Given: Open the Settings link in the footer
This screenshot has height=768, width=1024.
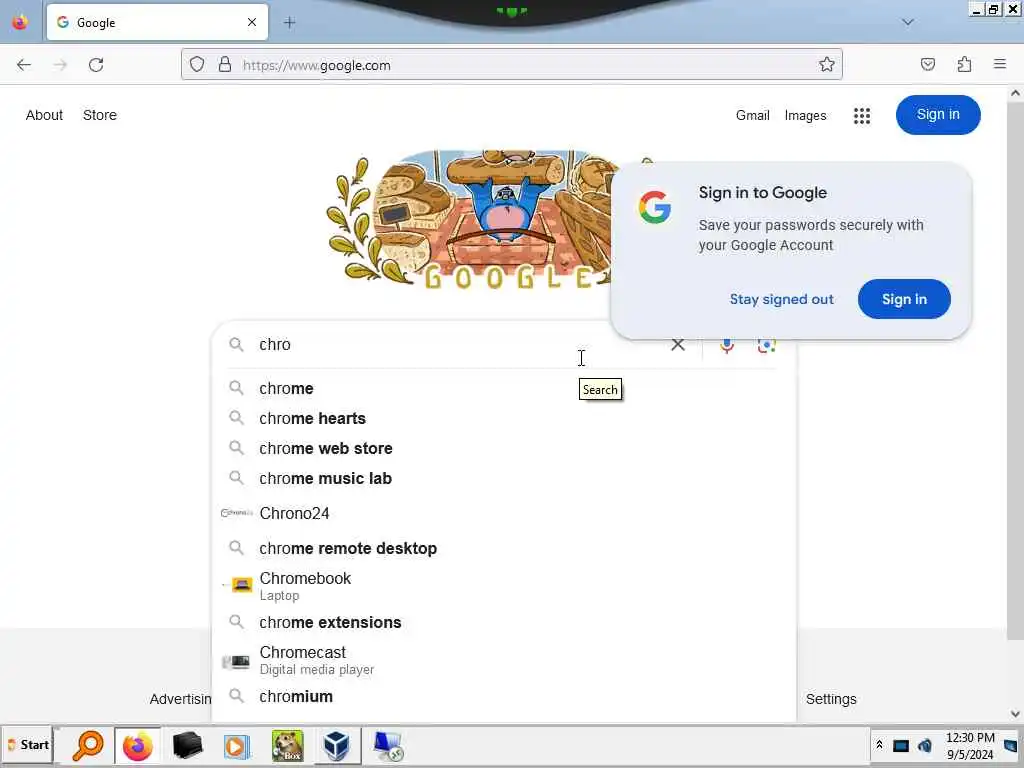Looking at the screenshot, I should (x=831, y=699).
